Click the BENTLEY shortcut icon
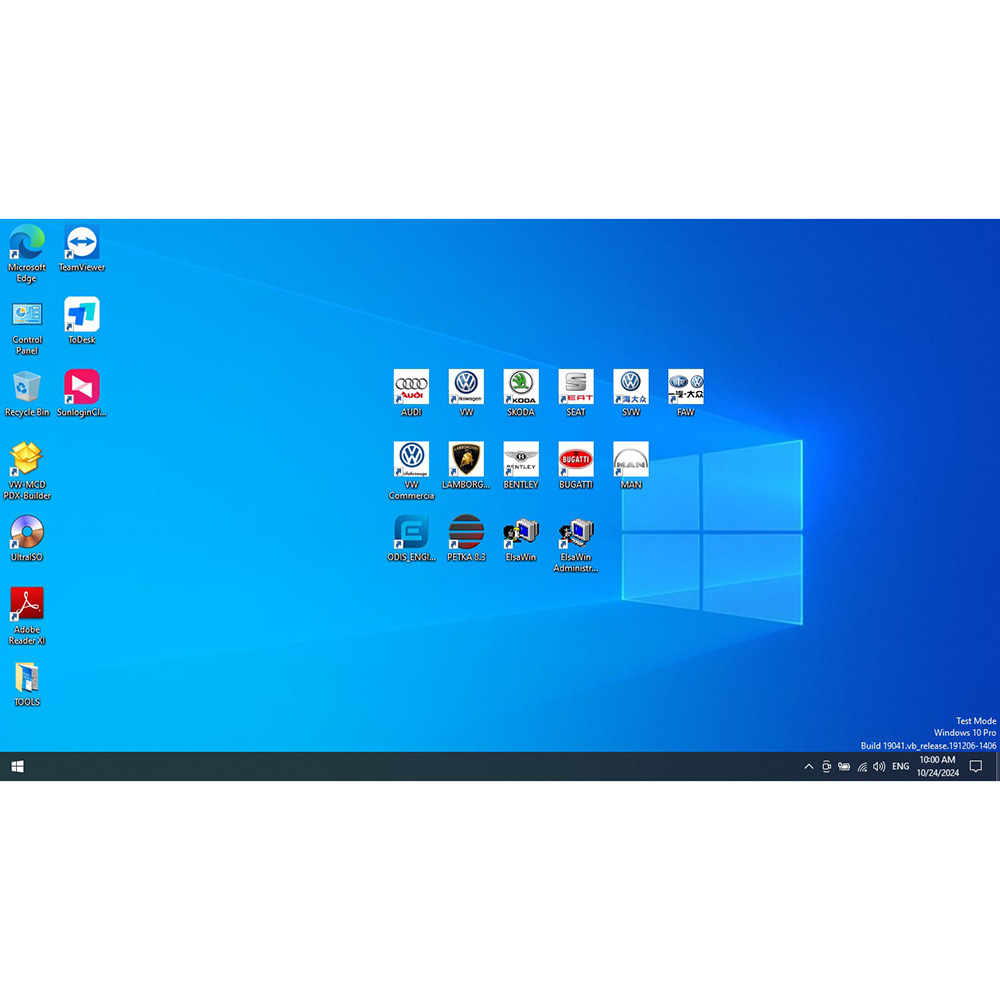Image resolution: width=1000 pixels, height=1000 pixels. click(x=521, y=466)
